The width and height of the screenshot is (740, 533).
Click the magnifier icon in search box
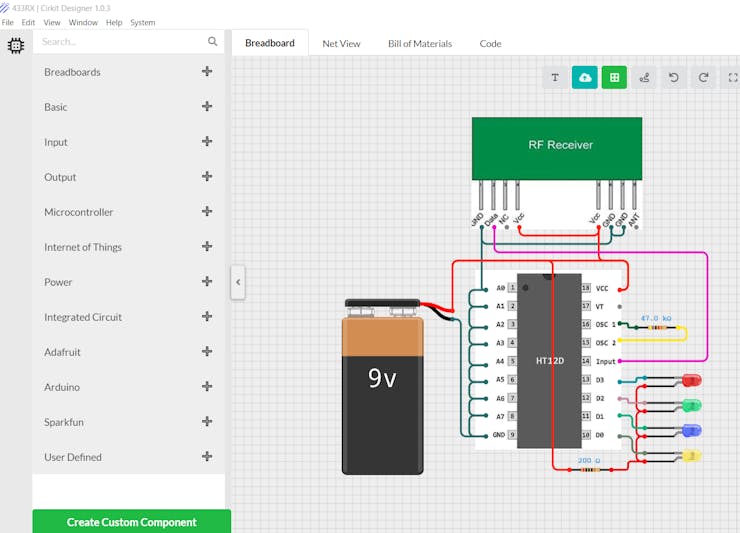212,42
